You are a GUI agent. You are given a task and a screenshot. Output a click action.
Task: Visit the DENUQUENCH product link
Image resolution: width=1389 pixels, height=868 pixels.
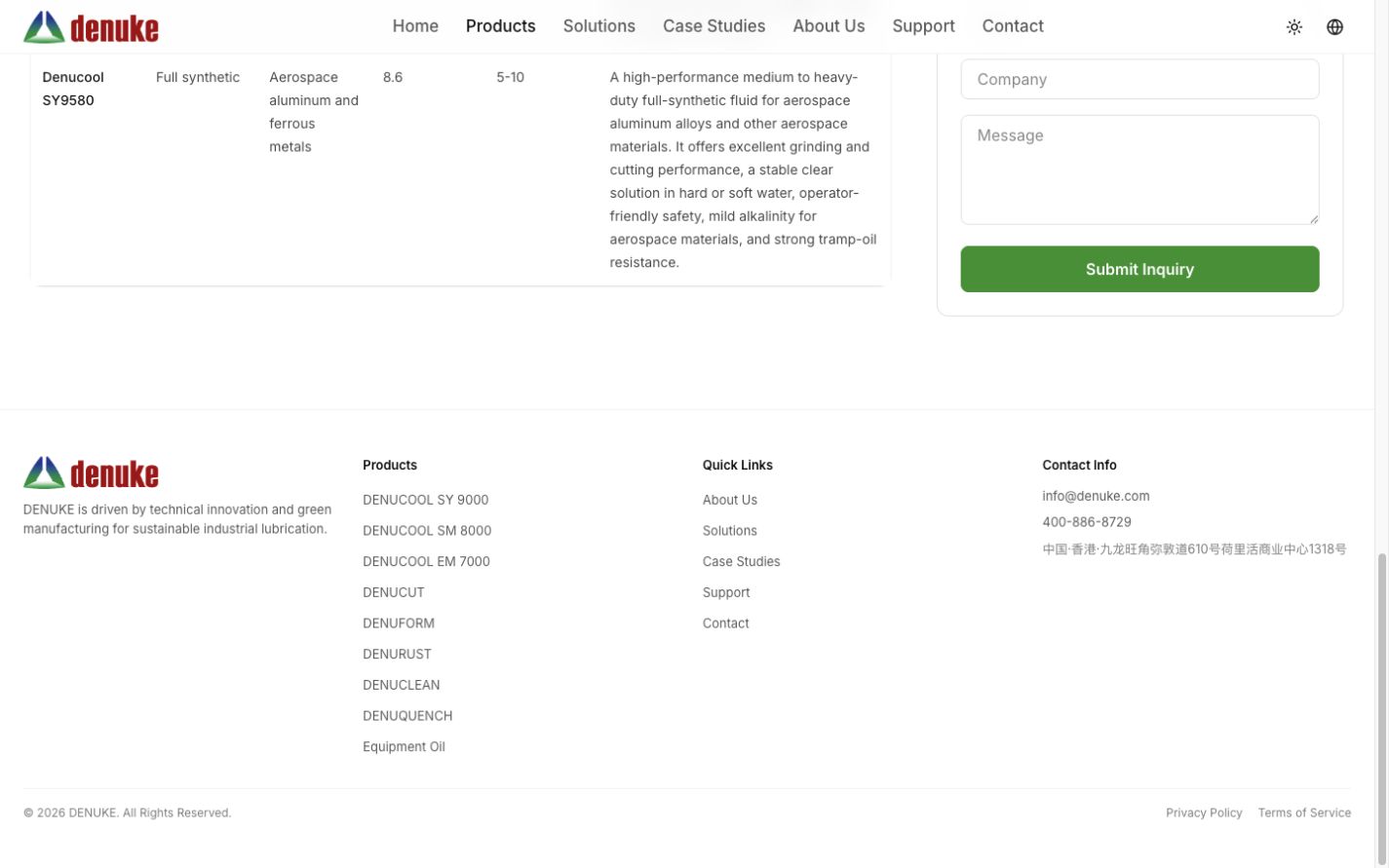pyautogui.click(x=407, y=716)
